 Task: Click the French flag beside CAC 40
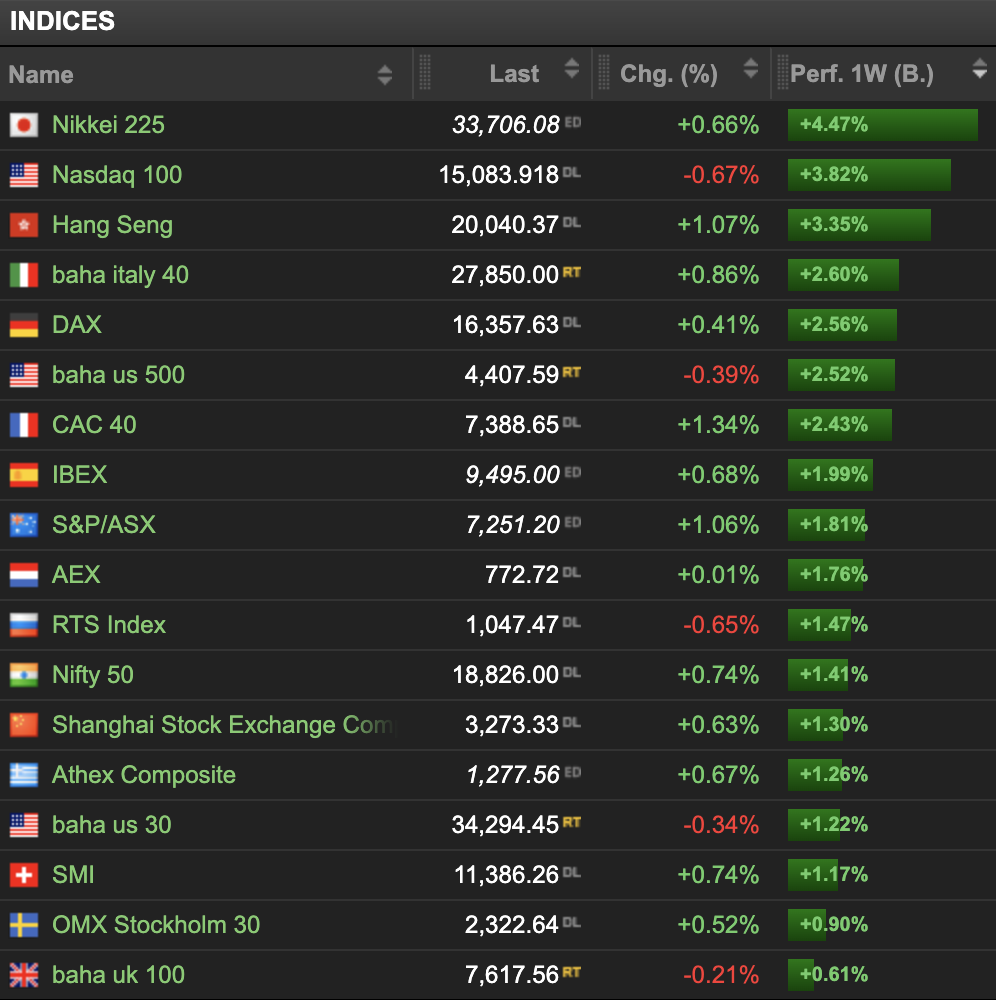coord(24,425)
